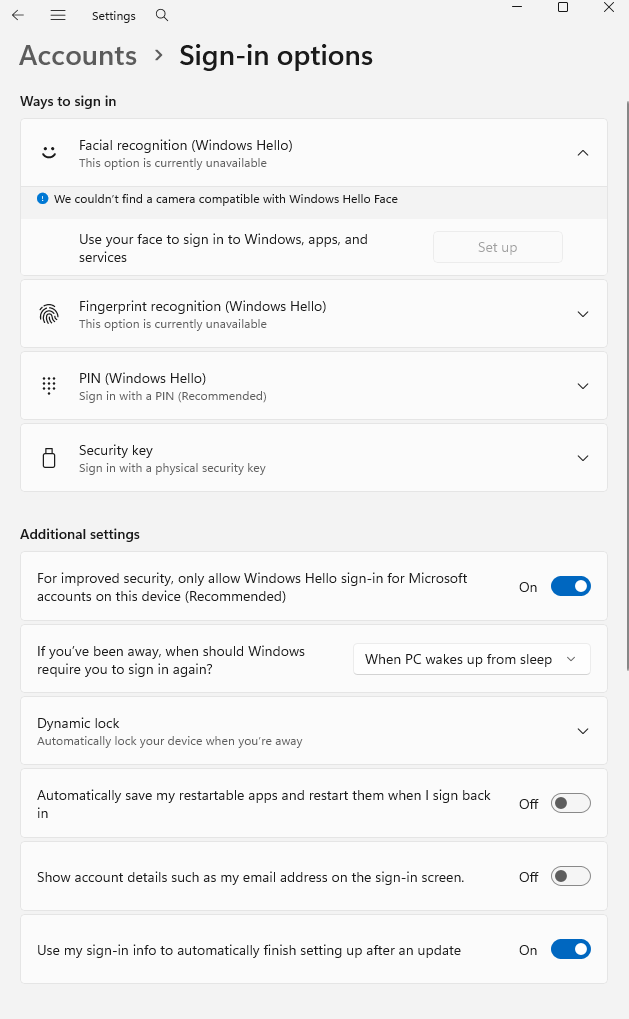Enable automatically save restartable apps toggle
The height and width of the screenshot is (1019, 629).
(x=571, y=803)
